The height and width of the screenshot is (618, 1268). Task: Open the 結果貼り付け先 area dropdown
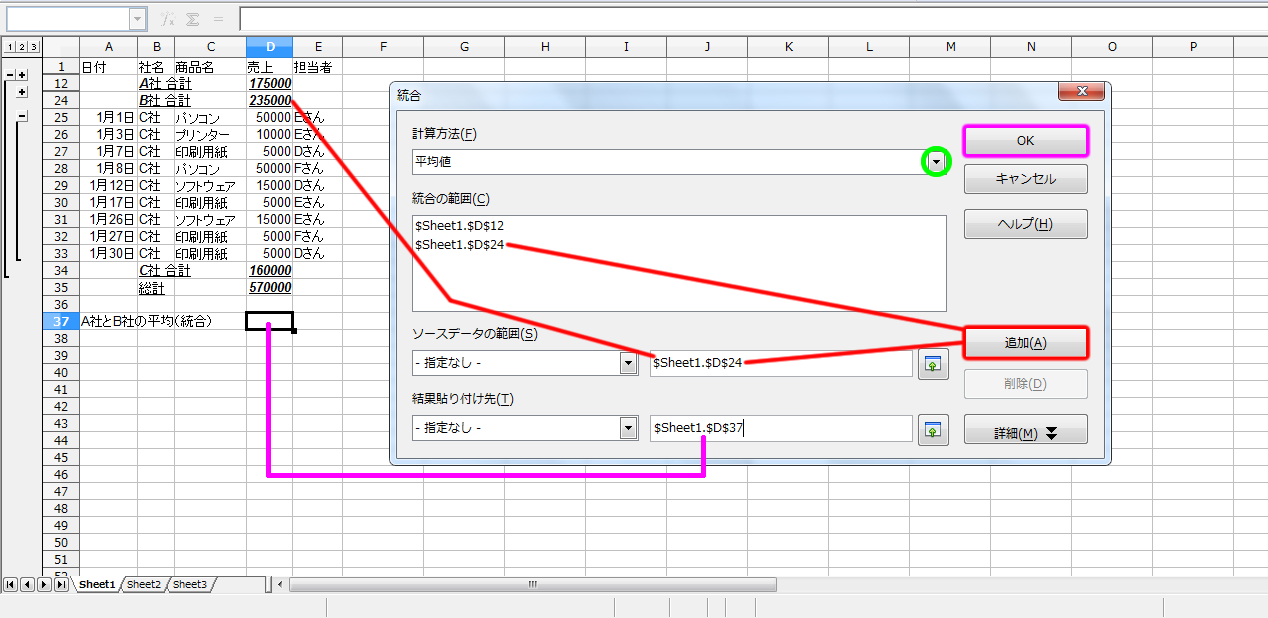click(628, 429)
